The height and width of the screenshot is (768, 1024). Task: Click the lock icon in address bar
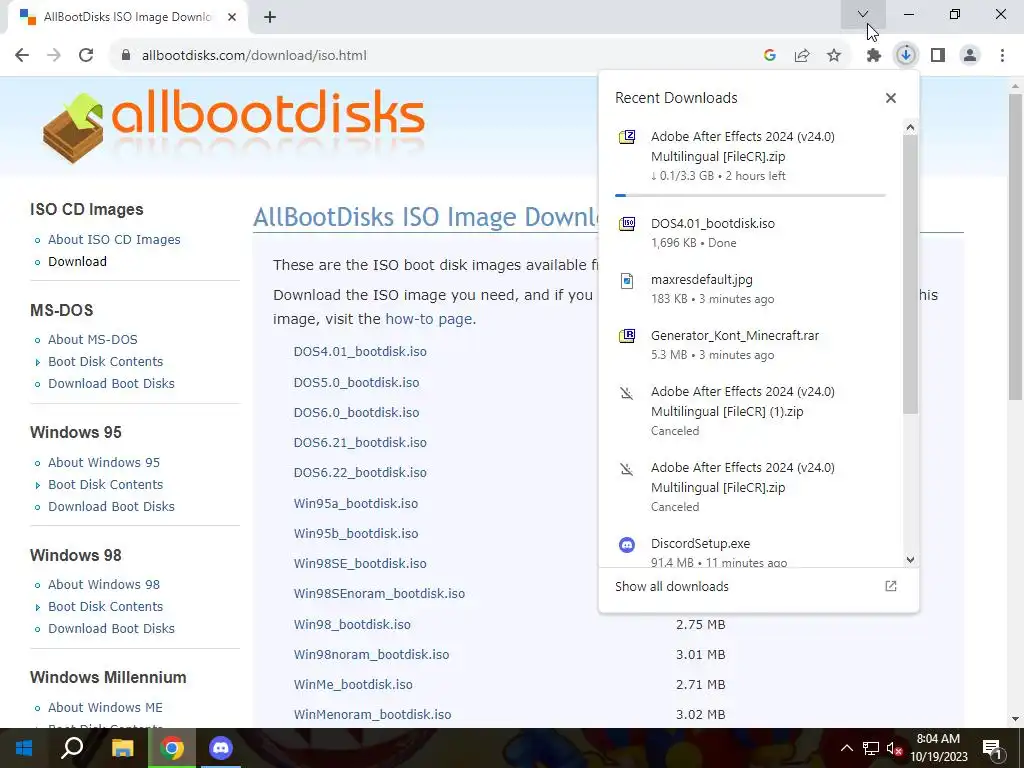(x=126, y=56)
